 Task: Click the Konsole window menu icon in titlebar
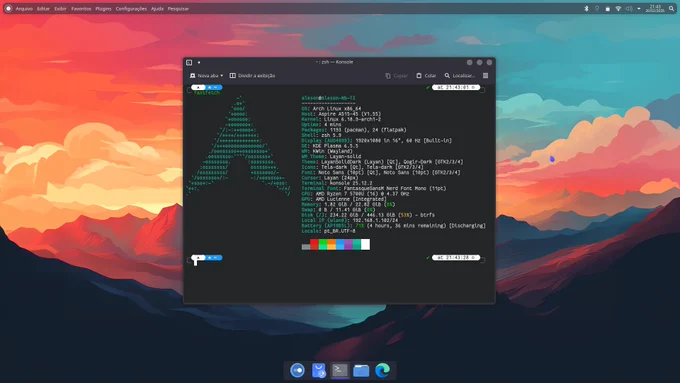tap(189, 62)
